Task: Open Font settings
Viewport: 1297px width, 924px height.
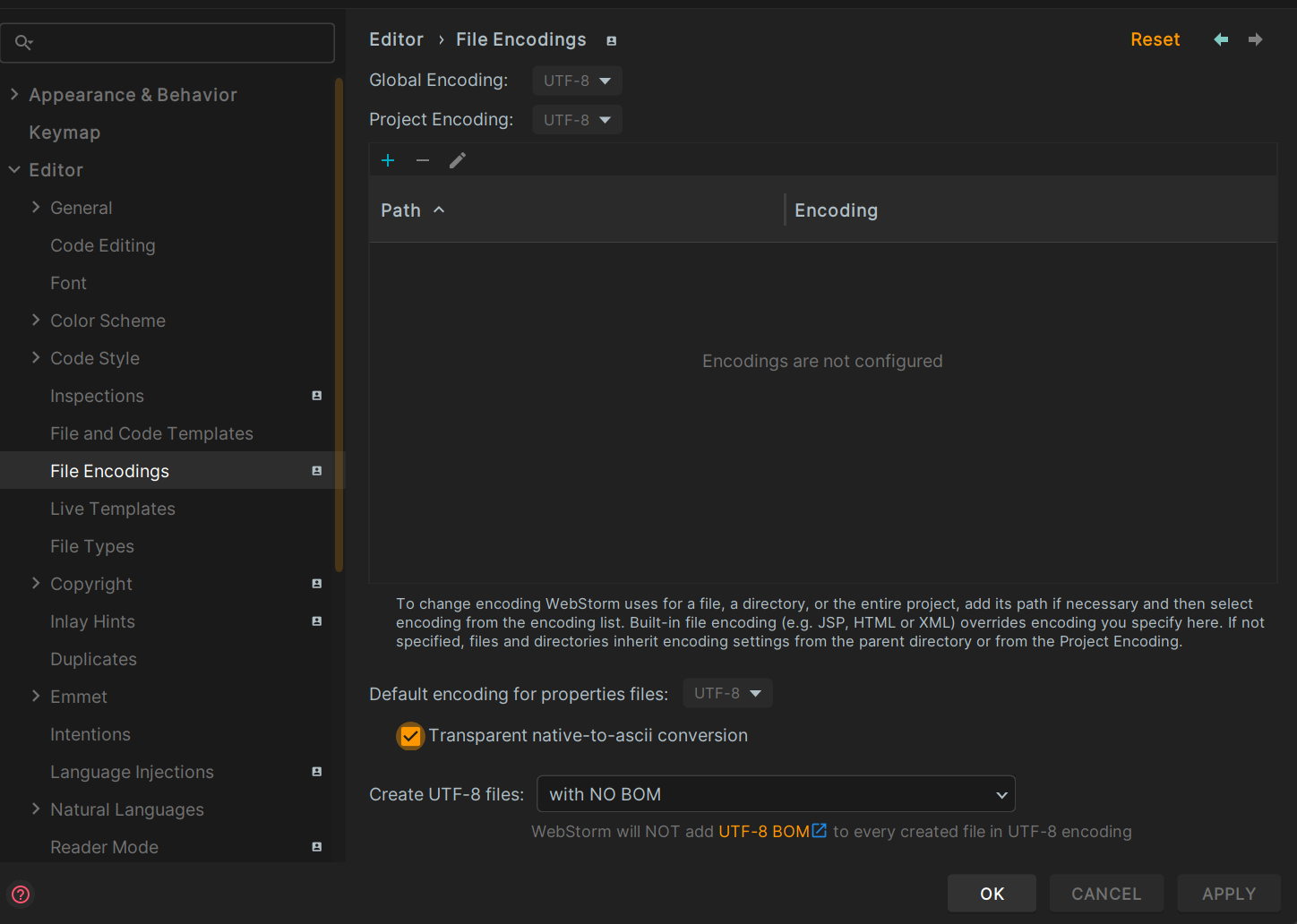Action: pos(68,283)
